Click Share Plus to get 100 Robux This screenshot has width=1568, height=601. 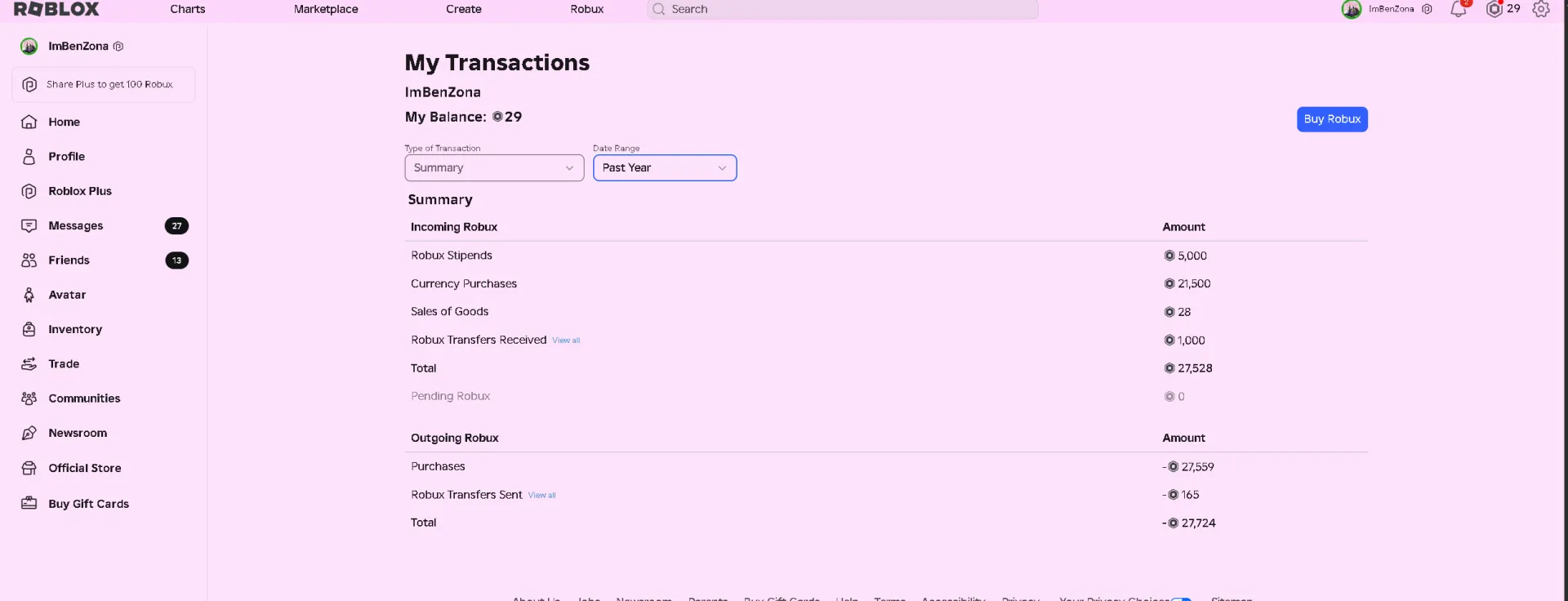point(104,85)
